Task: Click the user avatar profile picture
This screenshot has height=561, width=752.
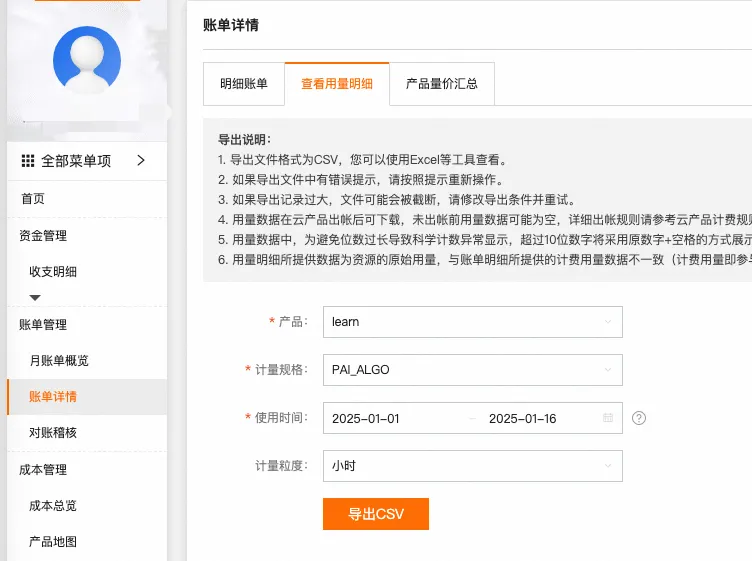Action: click(87, 60)
